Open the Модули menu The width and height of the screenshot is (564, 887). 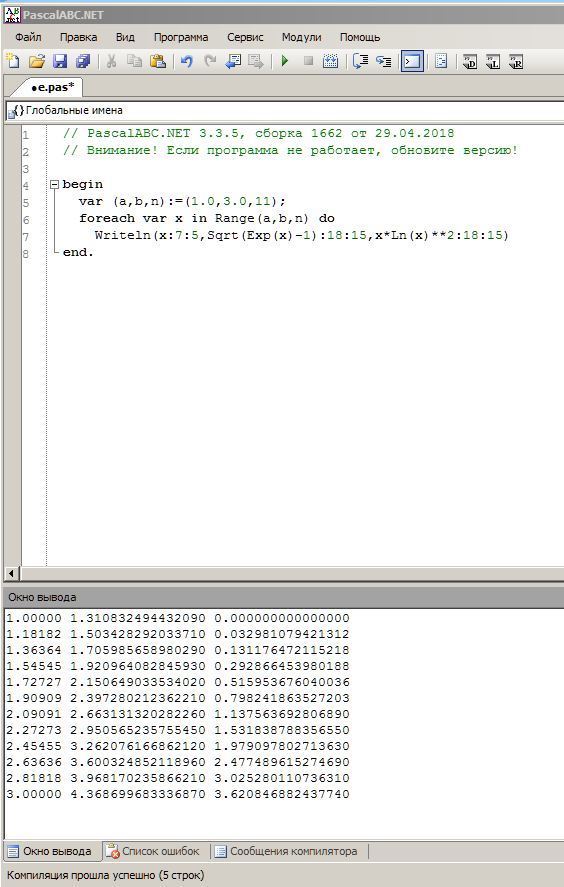(302, 37)
